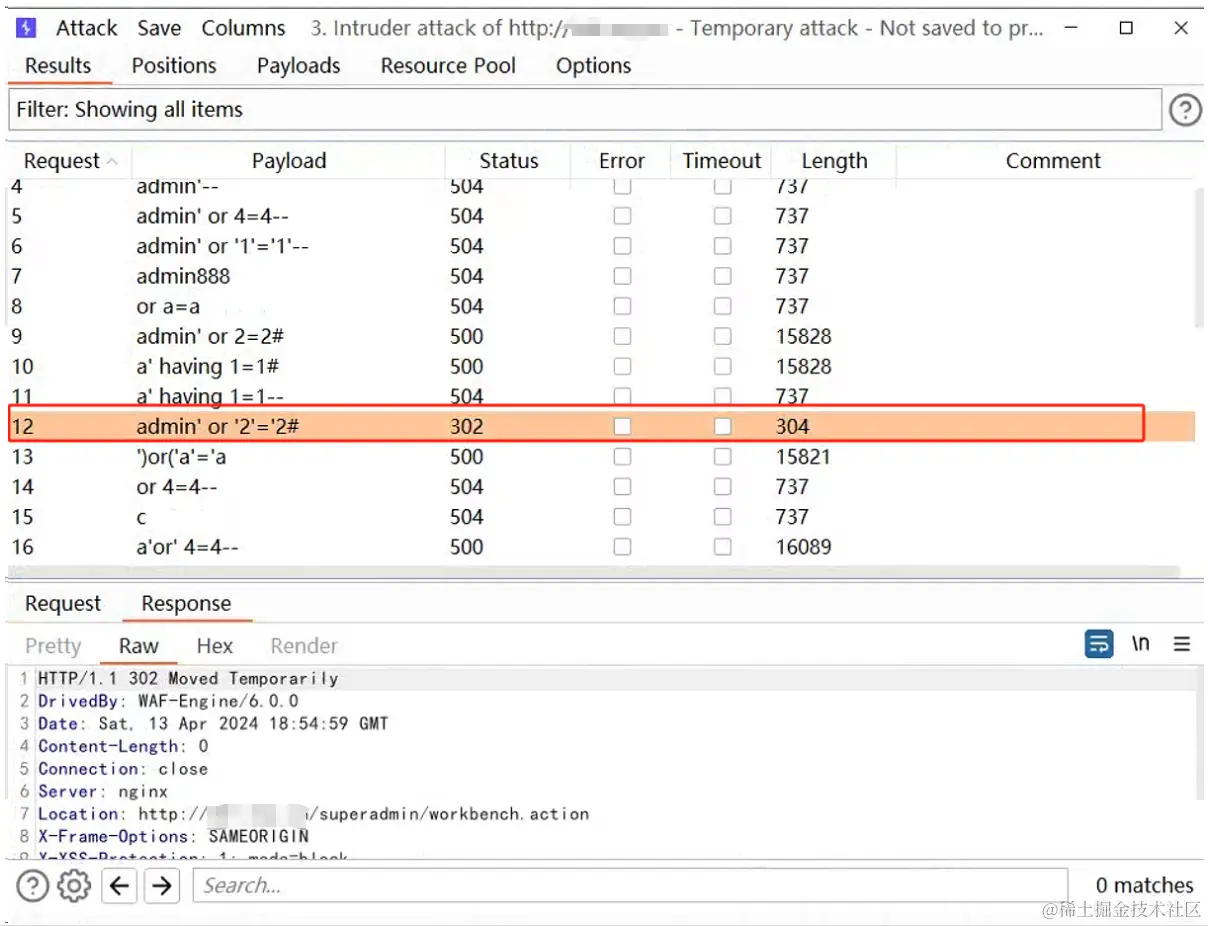Click the Burp Intruder lightning icon

click(x=27, y=28)
